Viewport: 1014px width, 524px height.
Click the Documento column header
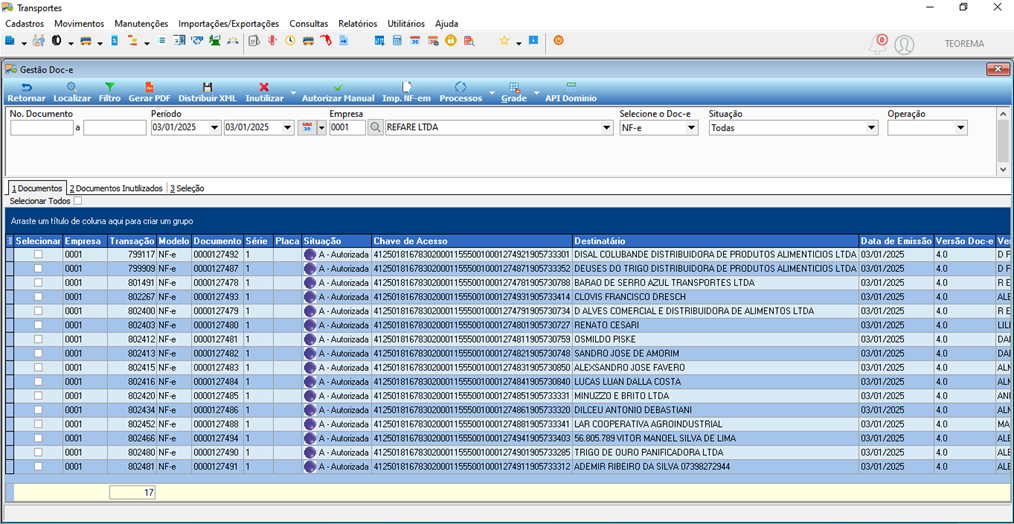(217, 241)
